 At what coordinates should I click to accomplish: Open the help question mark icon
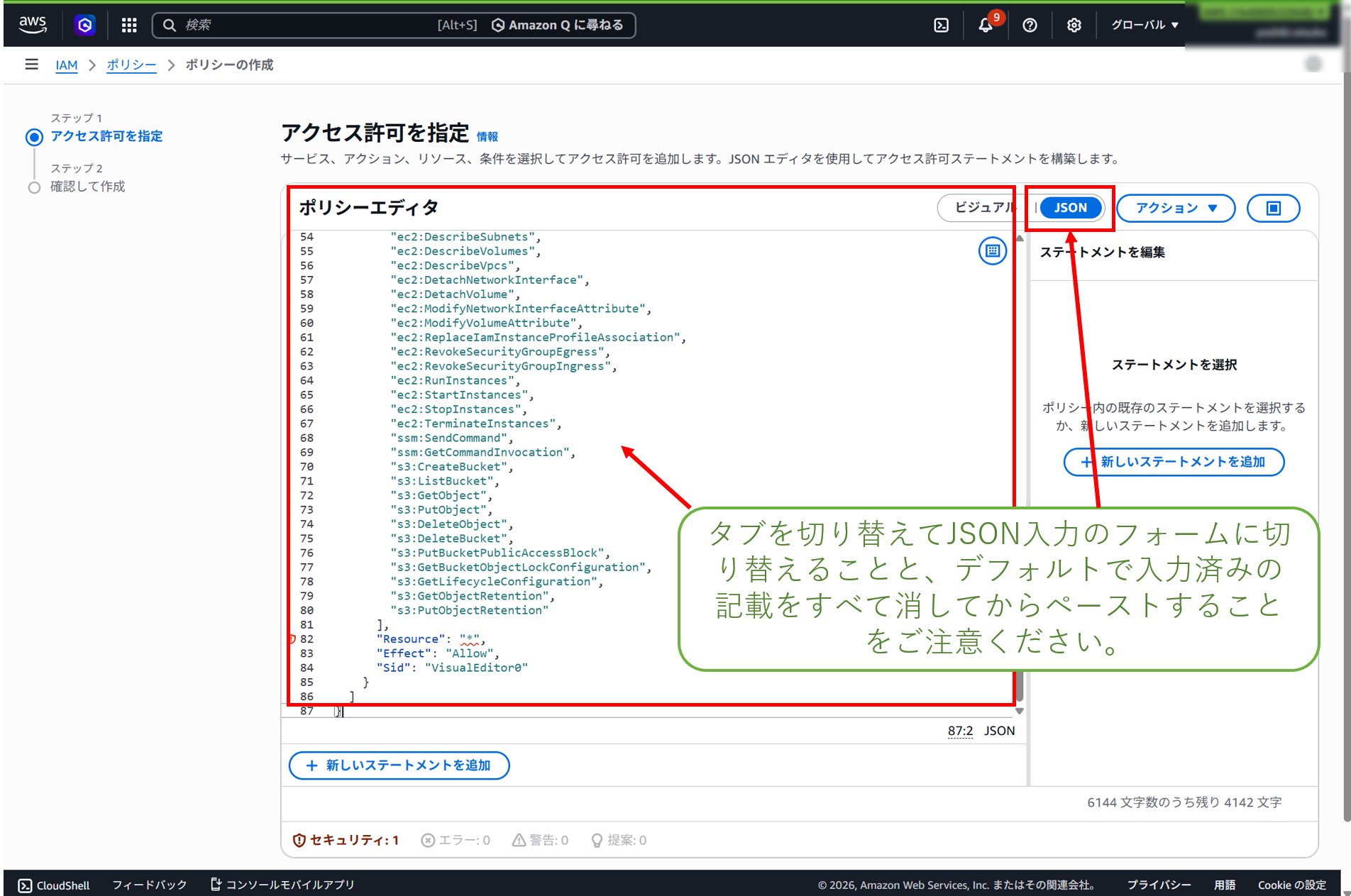tap(1030, 26)
